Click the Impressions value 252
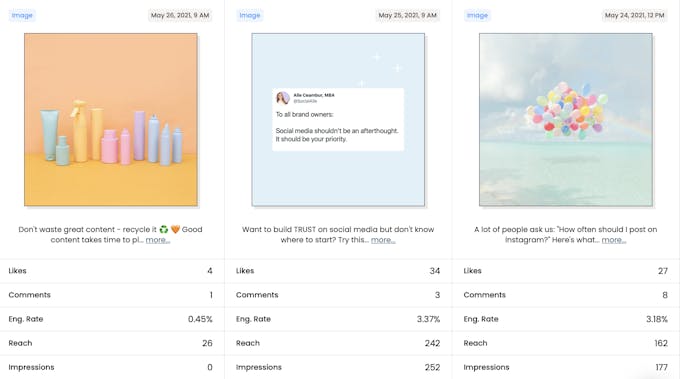The height and width of the screenshot is (379, 680). 432,367
